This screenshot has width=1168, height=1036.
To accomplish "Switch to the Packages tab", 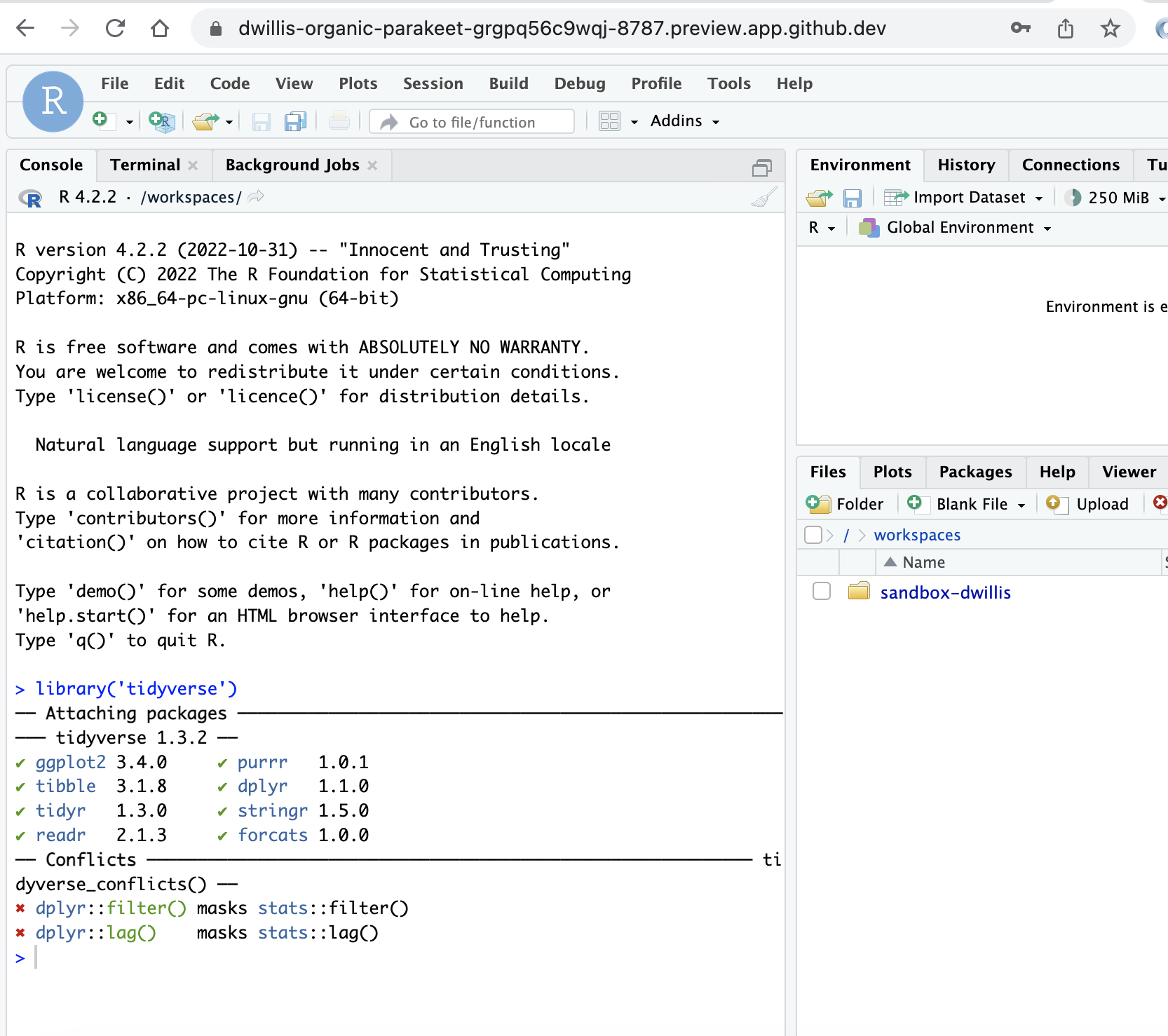I will [x=975, y=472].
